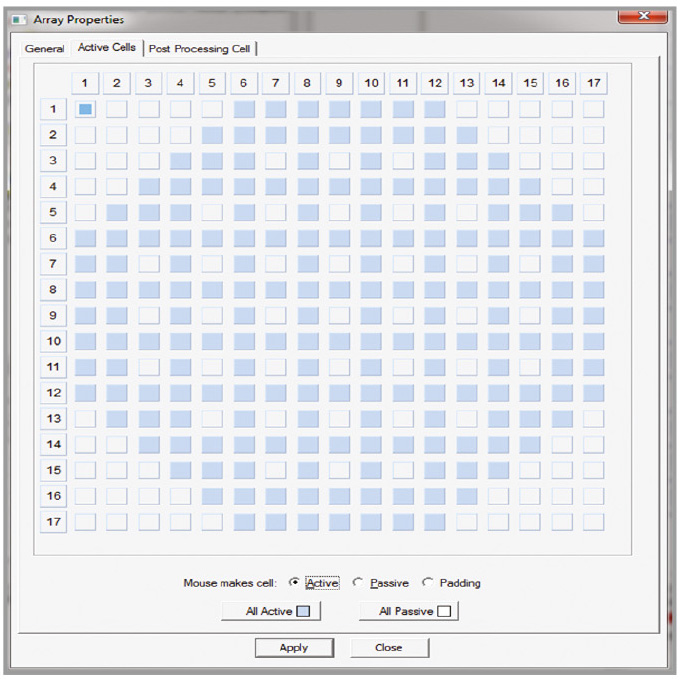Click the highlighted cell at row 1, column 1
Image resolution: width=684 pixels, height=681 pixels.
tap(85, 109)
